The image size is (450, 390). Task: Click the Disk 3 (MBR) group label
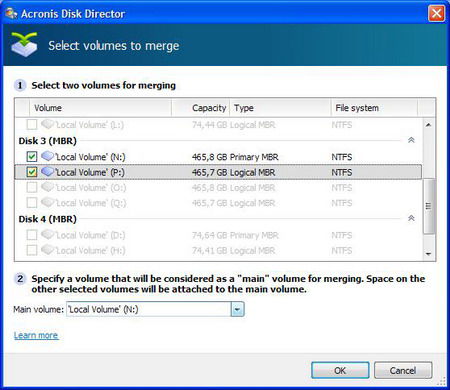pos(47,141)
